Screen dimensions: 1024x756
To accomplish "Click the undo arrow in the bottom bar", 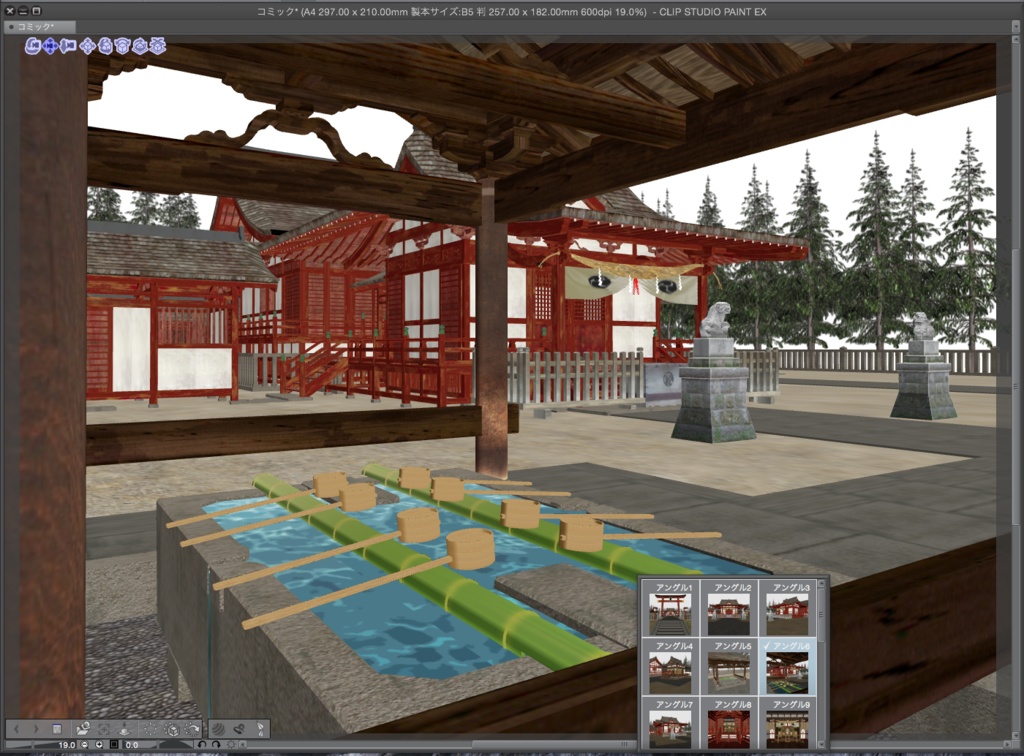I will 203,744.
